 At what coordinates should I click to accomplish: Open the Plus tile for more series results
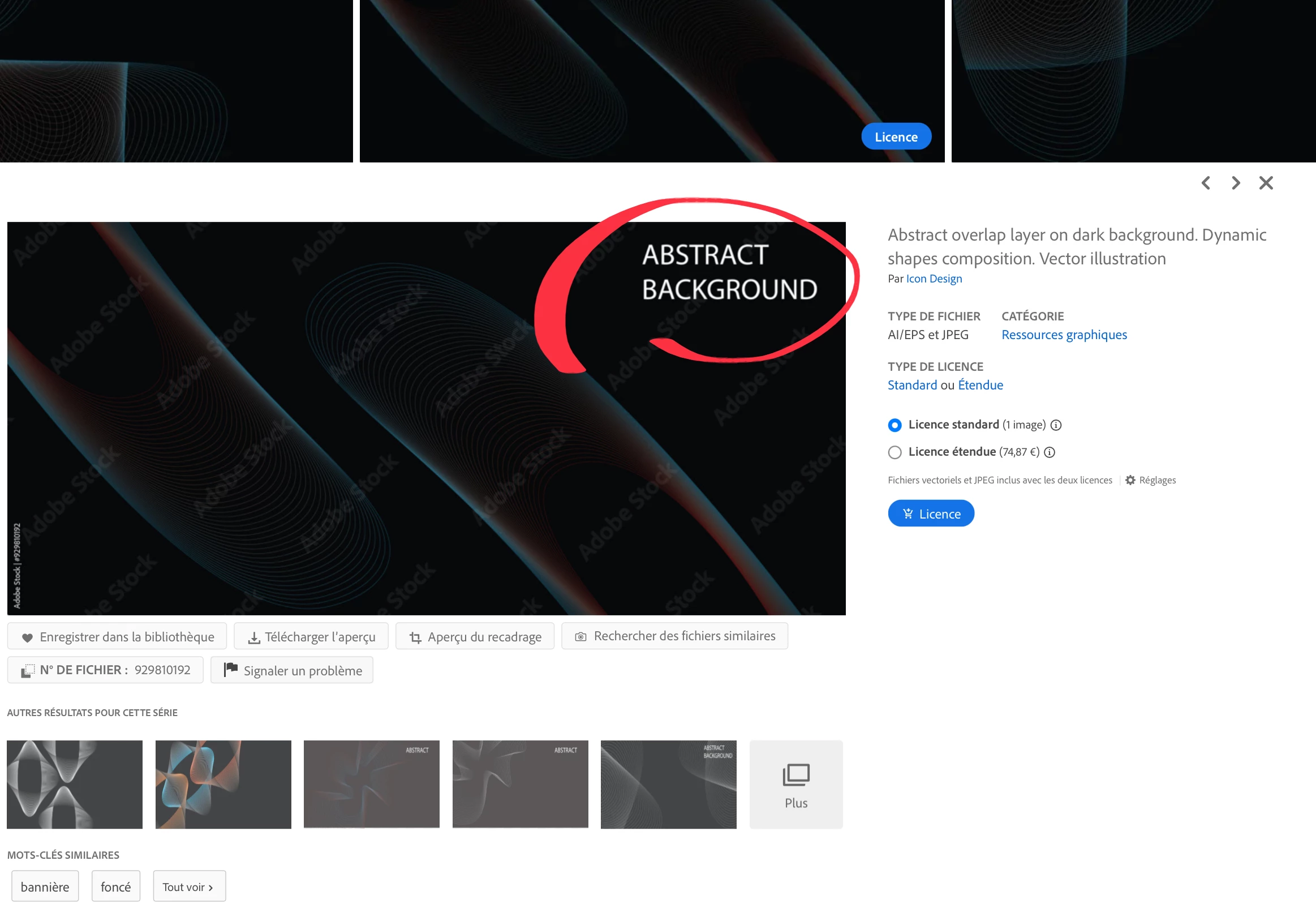pos(795,785)
